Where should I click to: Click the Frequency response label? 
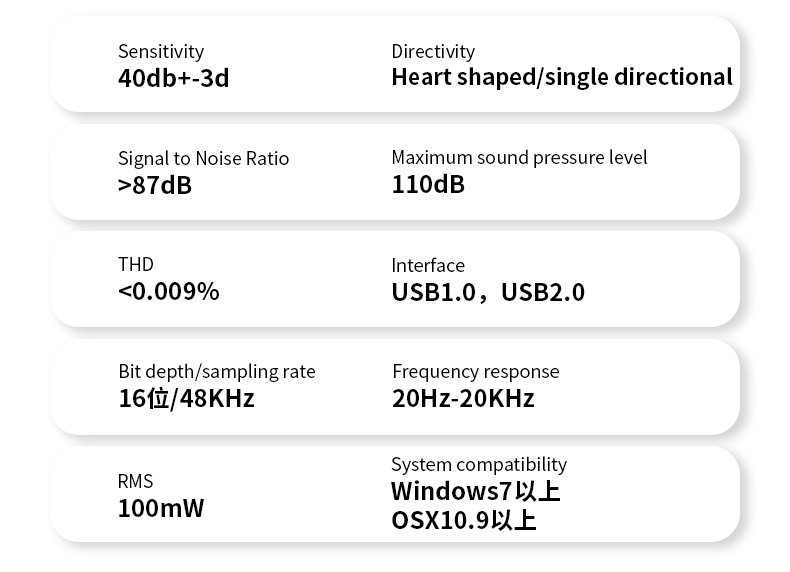(x=475, y=372)
